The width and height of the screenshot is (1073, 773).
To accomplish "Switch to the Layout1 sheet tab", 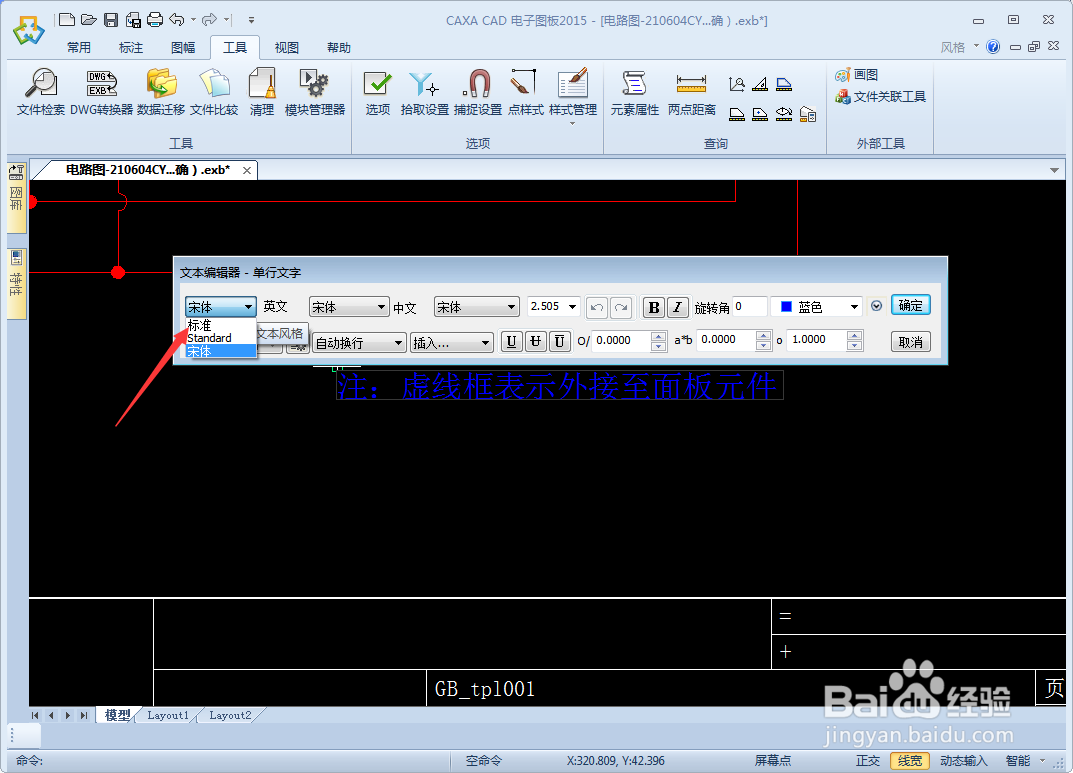I will 168,716.
